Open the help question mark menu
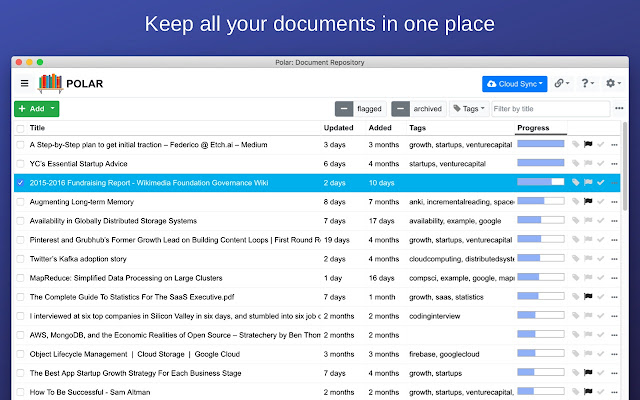Image resolution: width=640 pixels, height=400 pixels. [x=587, y=83]
